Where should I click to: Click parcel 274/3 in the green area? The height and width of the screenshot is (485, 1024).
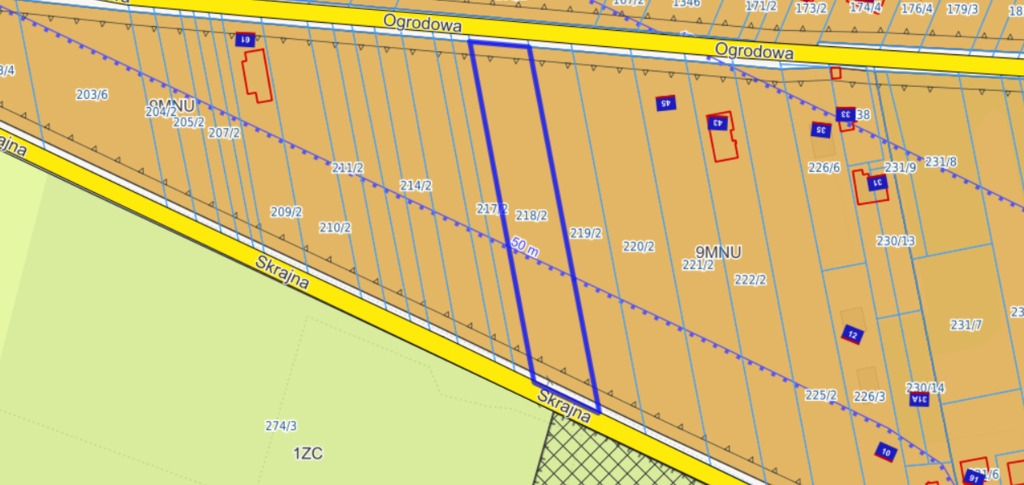point(281,426)
